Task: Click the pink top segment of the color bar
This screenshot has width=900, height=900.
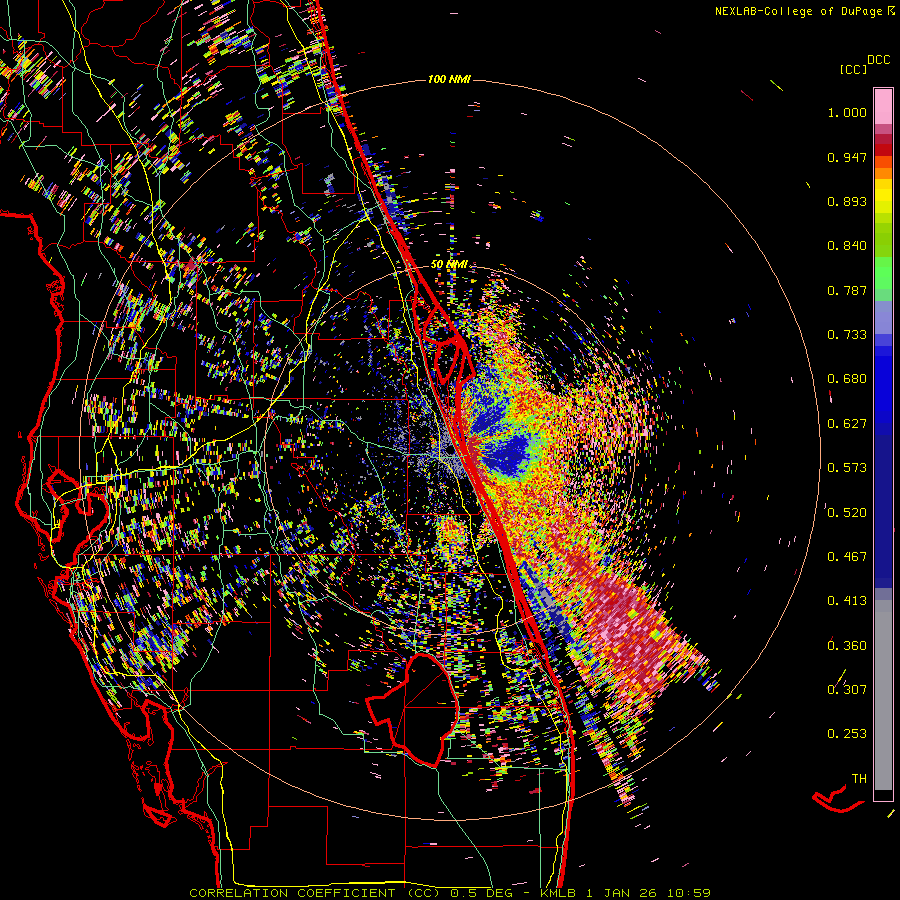Action: tap(883, 106)
